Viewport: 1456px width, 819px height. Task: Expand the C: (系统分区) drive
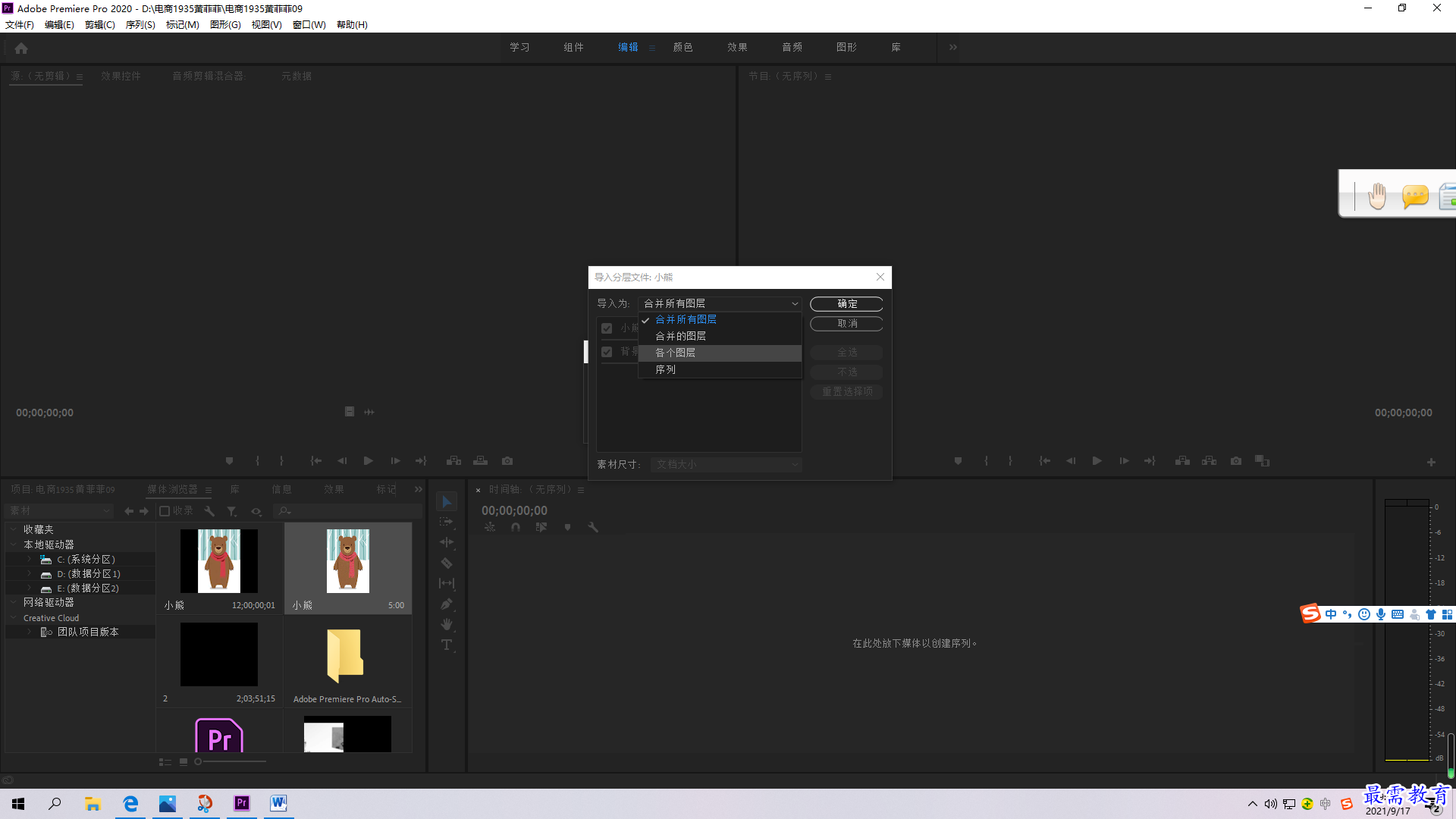30,559
